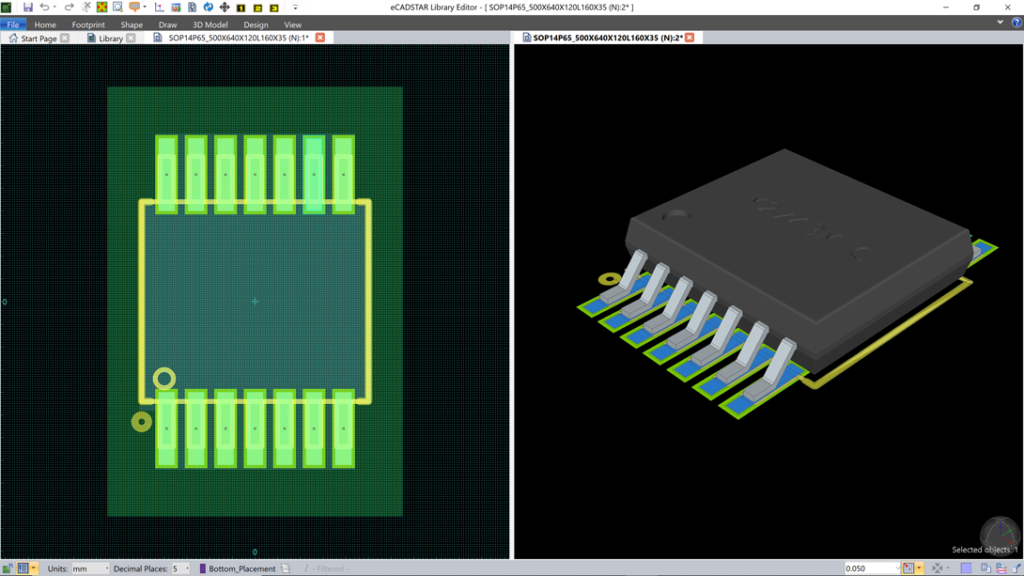
Task: Click the grid display icon in the status bar
Action: coord(23,567)
